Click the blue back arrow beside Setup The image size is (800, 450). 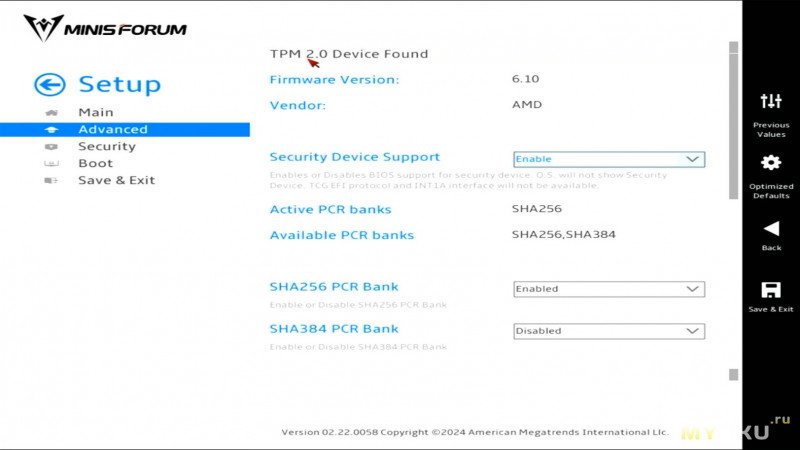pyautogui.click(x=49, y=84)
